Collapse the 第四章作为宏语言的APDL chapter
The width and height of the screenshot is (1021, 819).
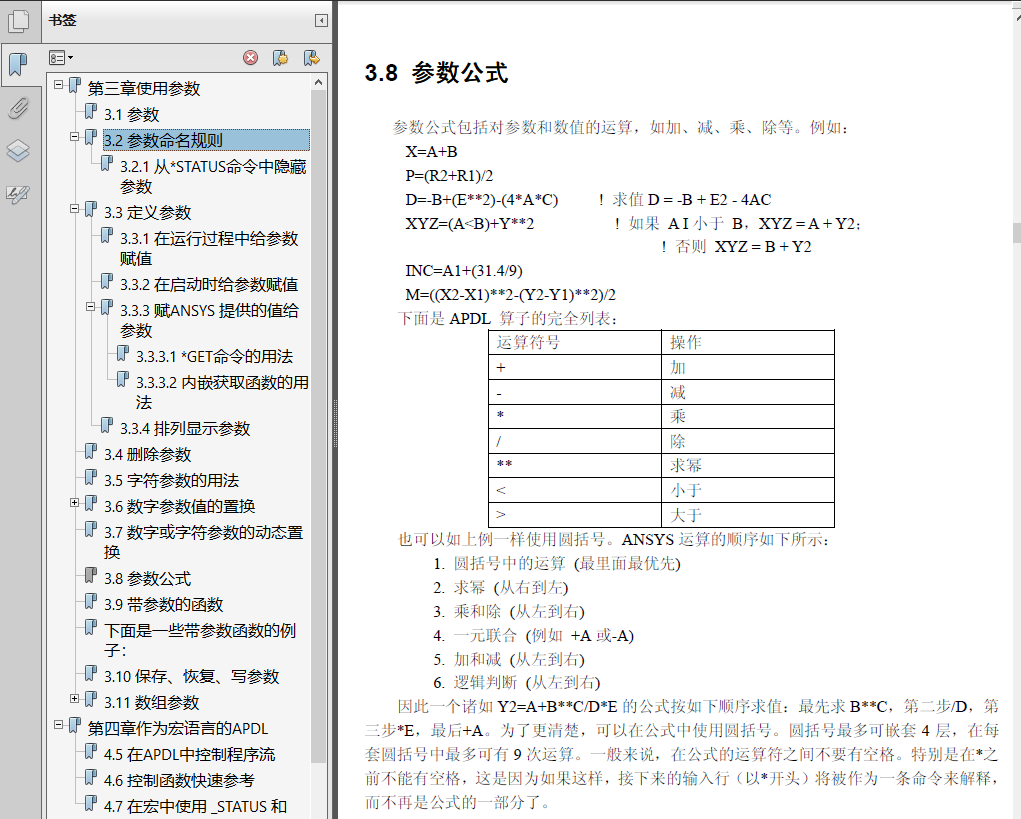pos(59,725)
